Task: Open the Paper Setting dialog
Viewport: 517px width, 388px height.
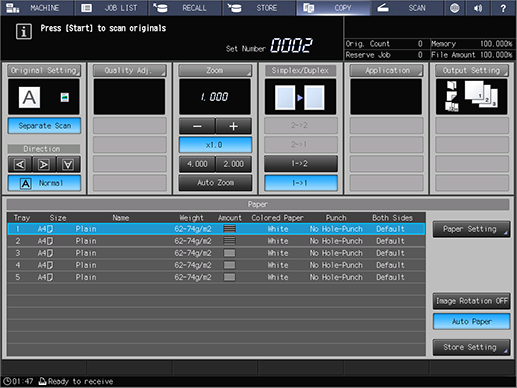Action: [471, 229]
